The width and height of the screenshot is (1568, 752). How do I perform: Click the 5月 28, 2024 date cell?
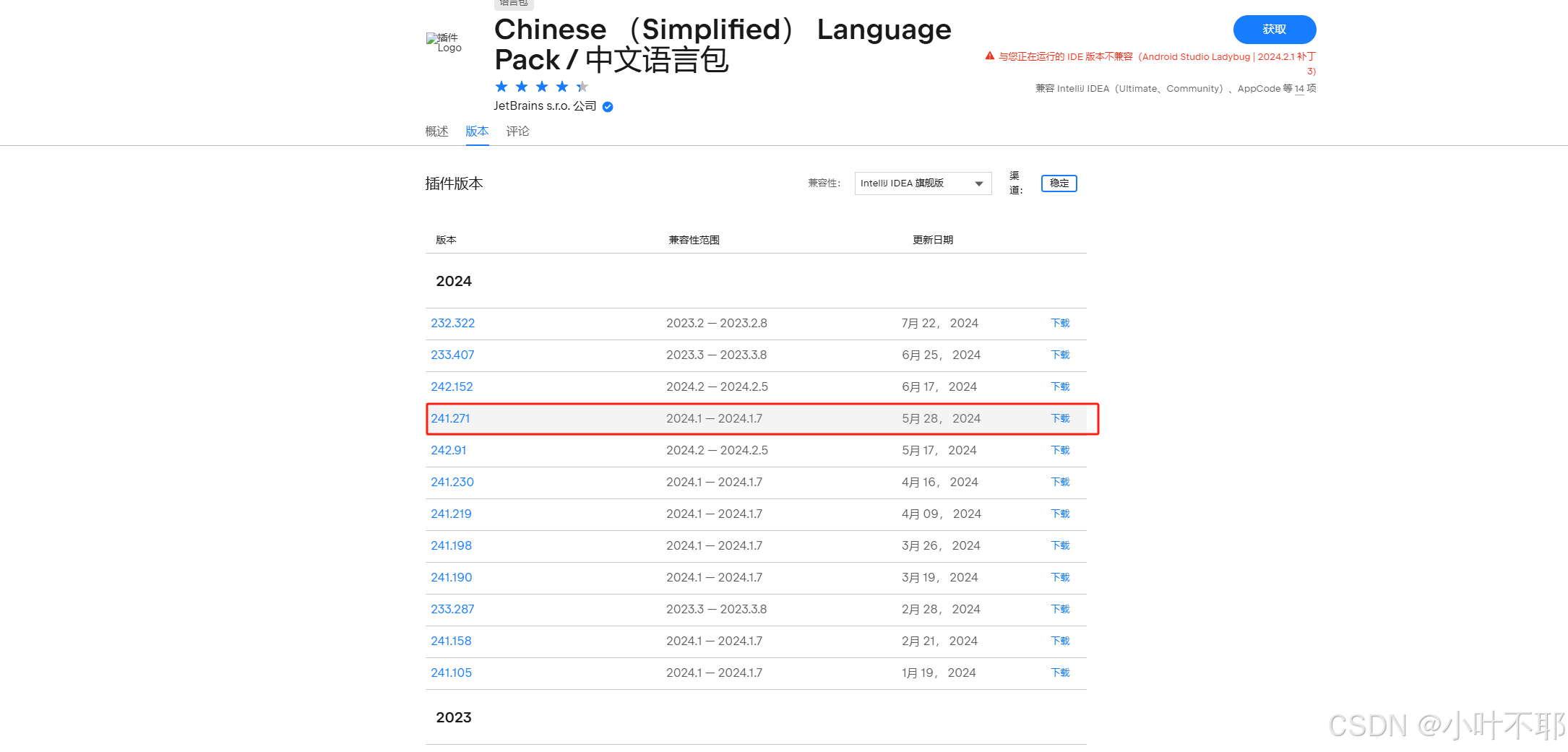(x=941, y=419)
